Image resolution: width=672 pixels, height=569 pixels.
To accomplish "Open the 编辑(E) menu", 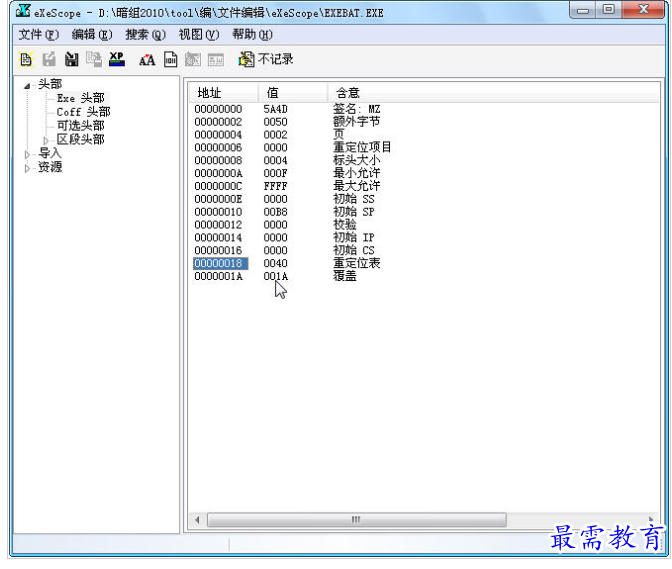I will [x=92, y=35].
